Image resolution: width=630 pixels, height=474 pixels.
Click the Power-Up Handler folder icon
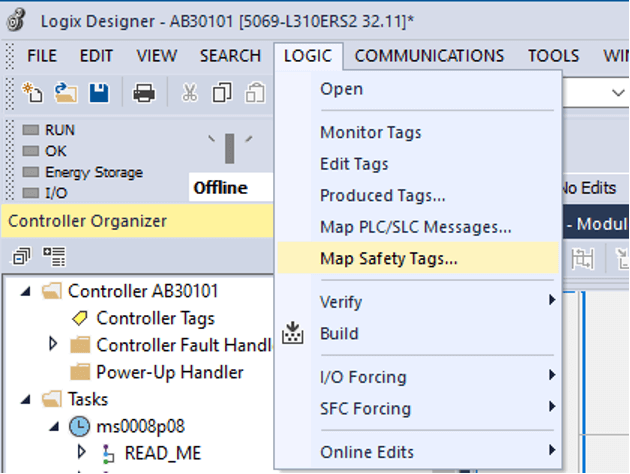[x=80, y=372]
